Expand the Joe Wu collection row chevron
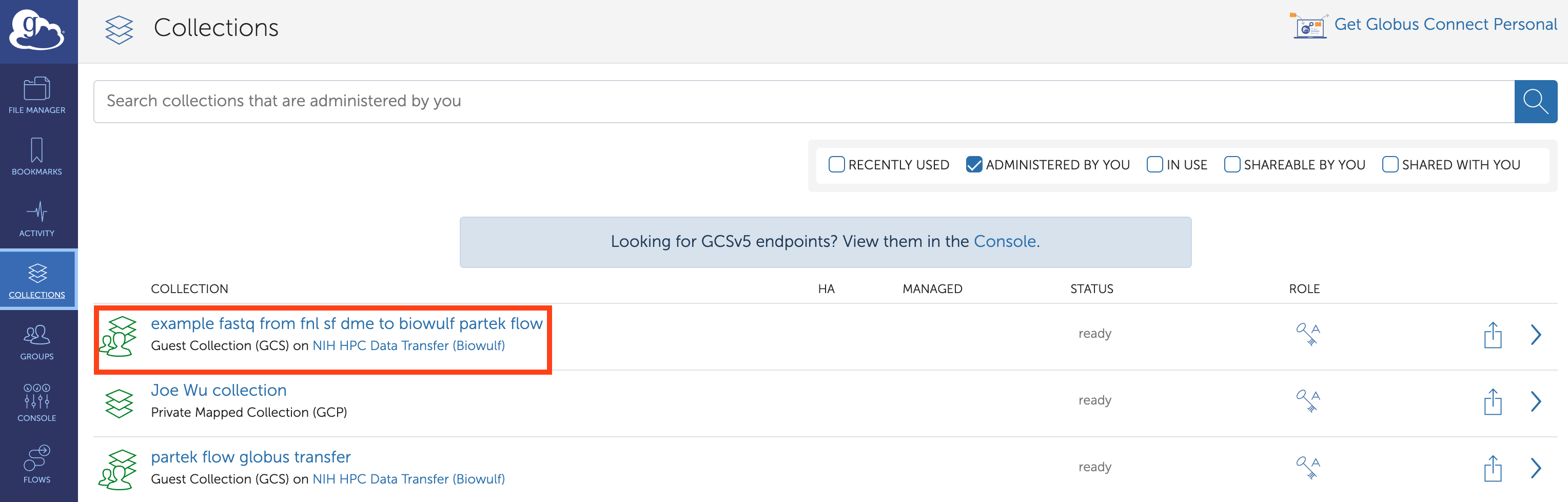 tap(1536, 401)
